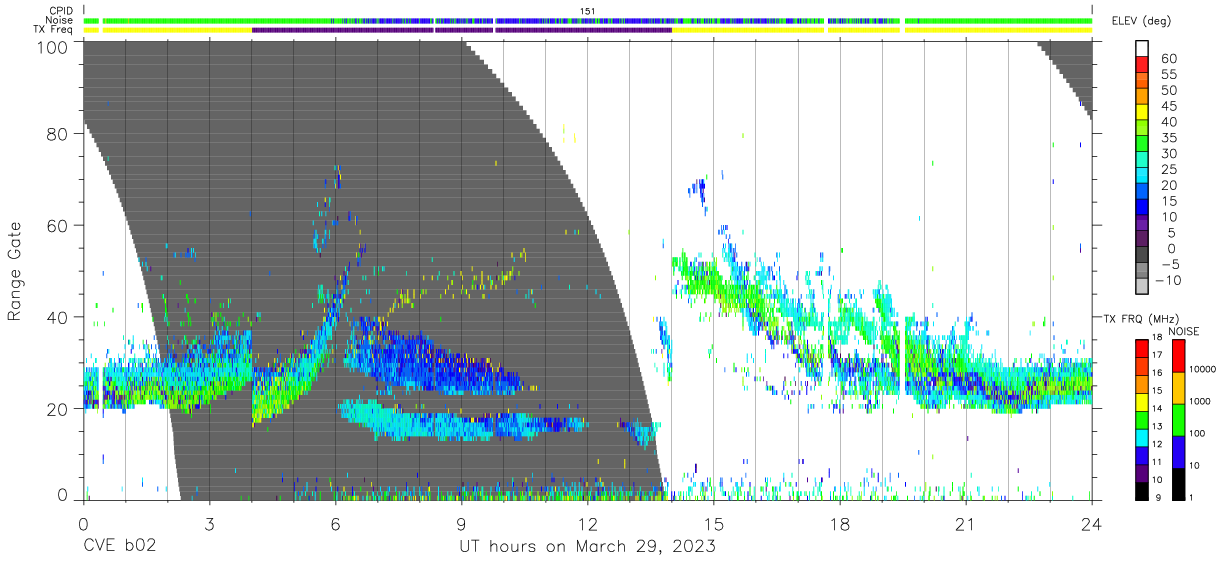Click the 10000 label on the NOISE colorbar
Image resolution: width=1228 pixels, height=567 pixels.
point(1203,371)
